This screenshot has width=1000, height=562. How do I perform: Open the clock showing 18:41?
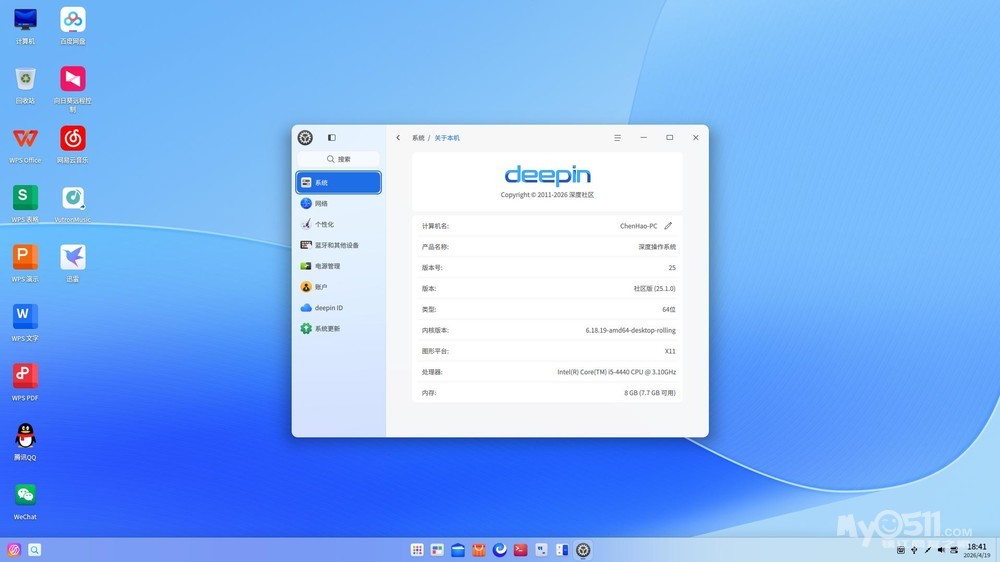coord(977,550)
